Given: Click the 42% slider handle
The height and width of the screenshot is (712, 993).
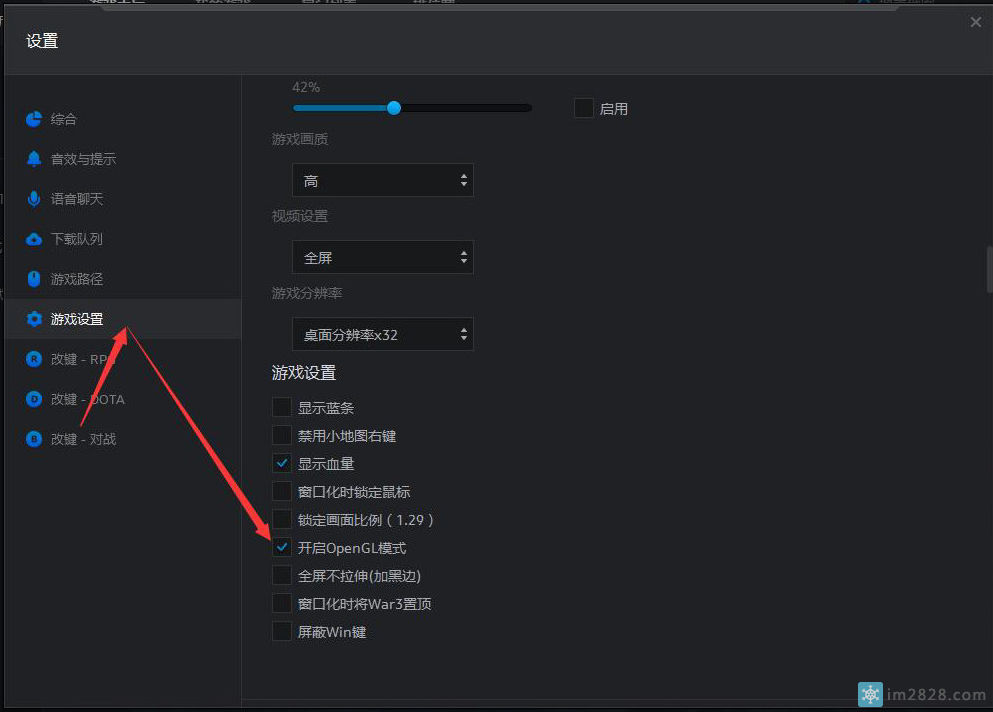Looking at the screenshot, I should tap(394, 108).
